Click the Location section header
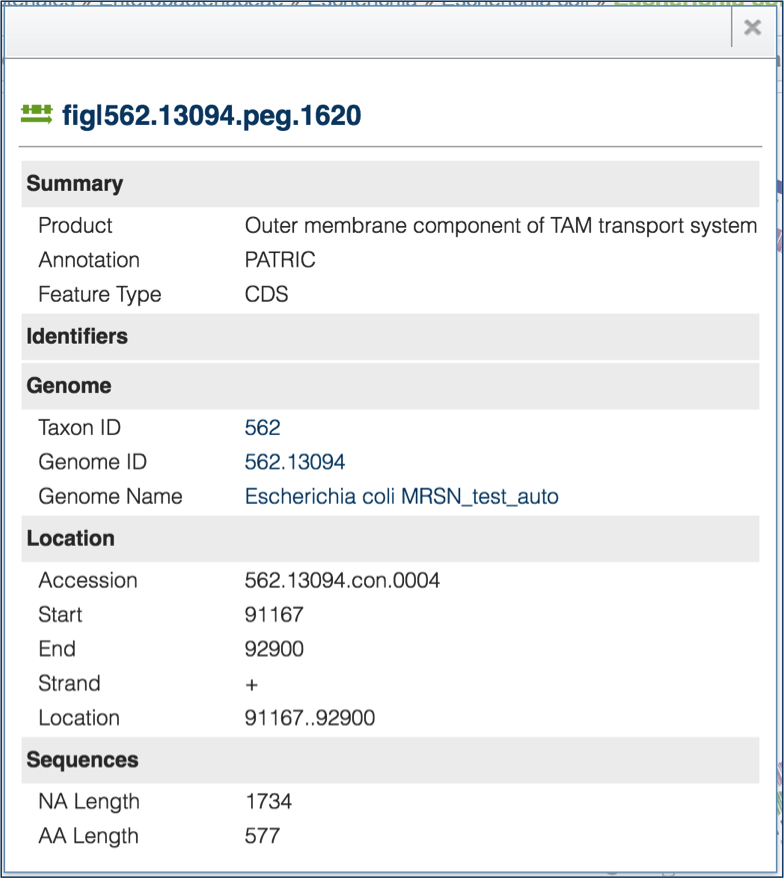The height and width of the screenshot is (878, 784). 71,539
